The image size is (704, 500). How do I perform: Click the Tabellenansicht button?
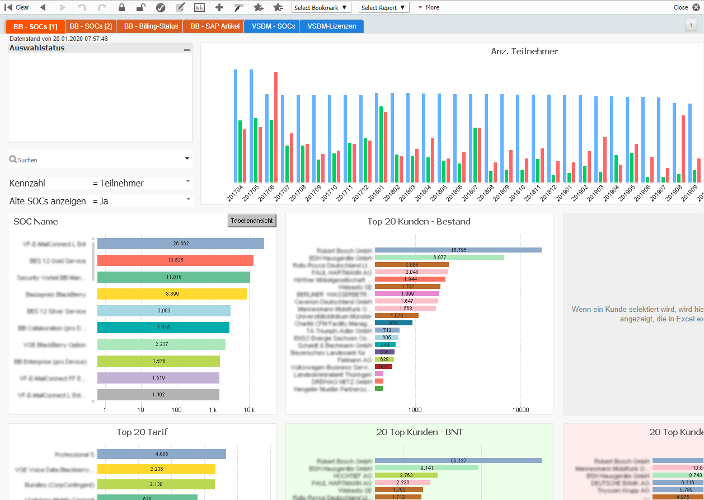[252, 220]
